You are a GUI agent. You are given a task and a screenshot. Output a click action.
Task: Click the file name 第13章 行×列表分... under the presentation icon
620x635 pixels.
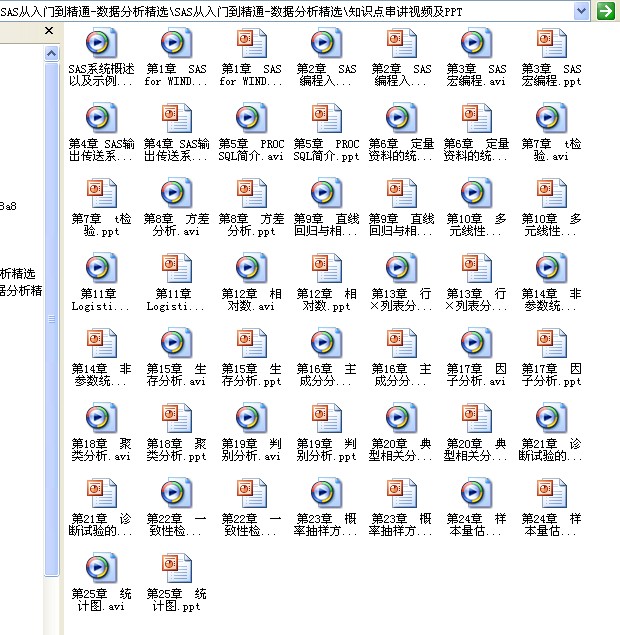click(x=476, y=300)
